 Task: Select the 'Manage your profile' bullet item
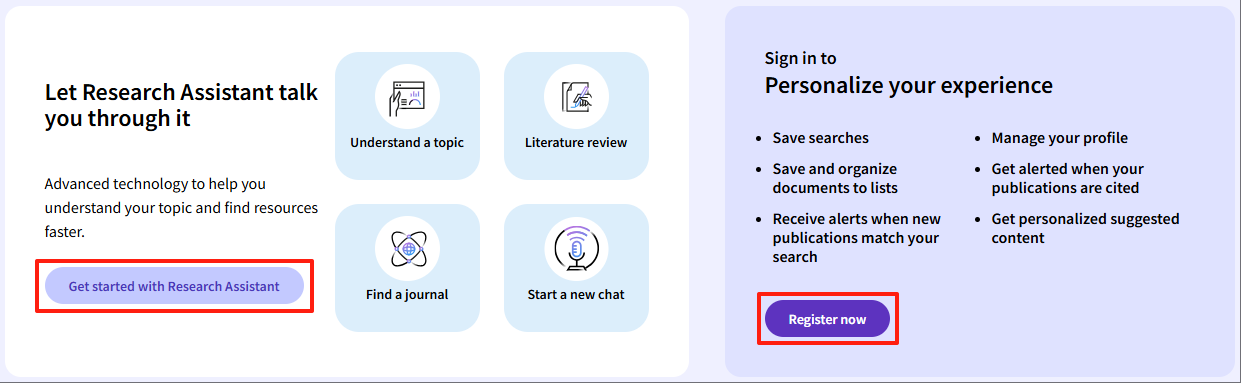[1059, 138]
